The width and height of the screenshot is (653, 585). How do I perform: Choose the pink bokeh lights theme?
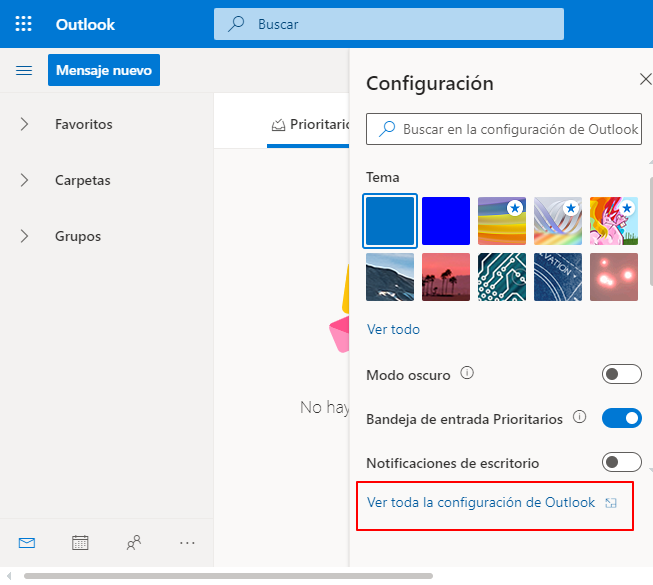[x=613, y=277]
